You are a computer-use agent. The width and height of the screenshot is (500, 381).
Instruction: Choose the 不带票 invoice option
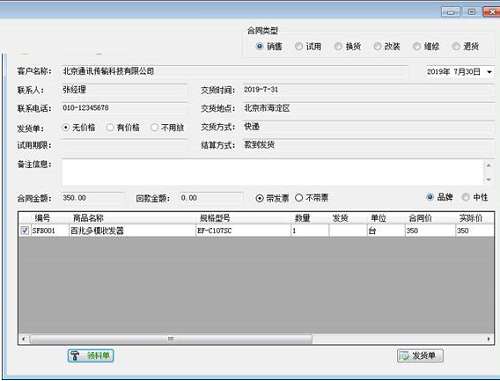click(311, 198)
